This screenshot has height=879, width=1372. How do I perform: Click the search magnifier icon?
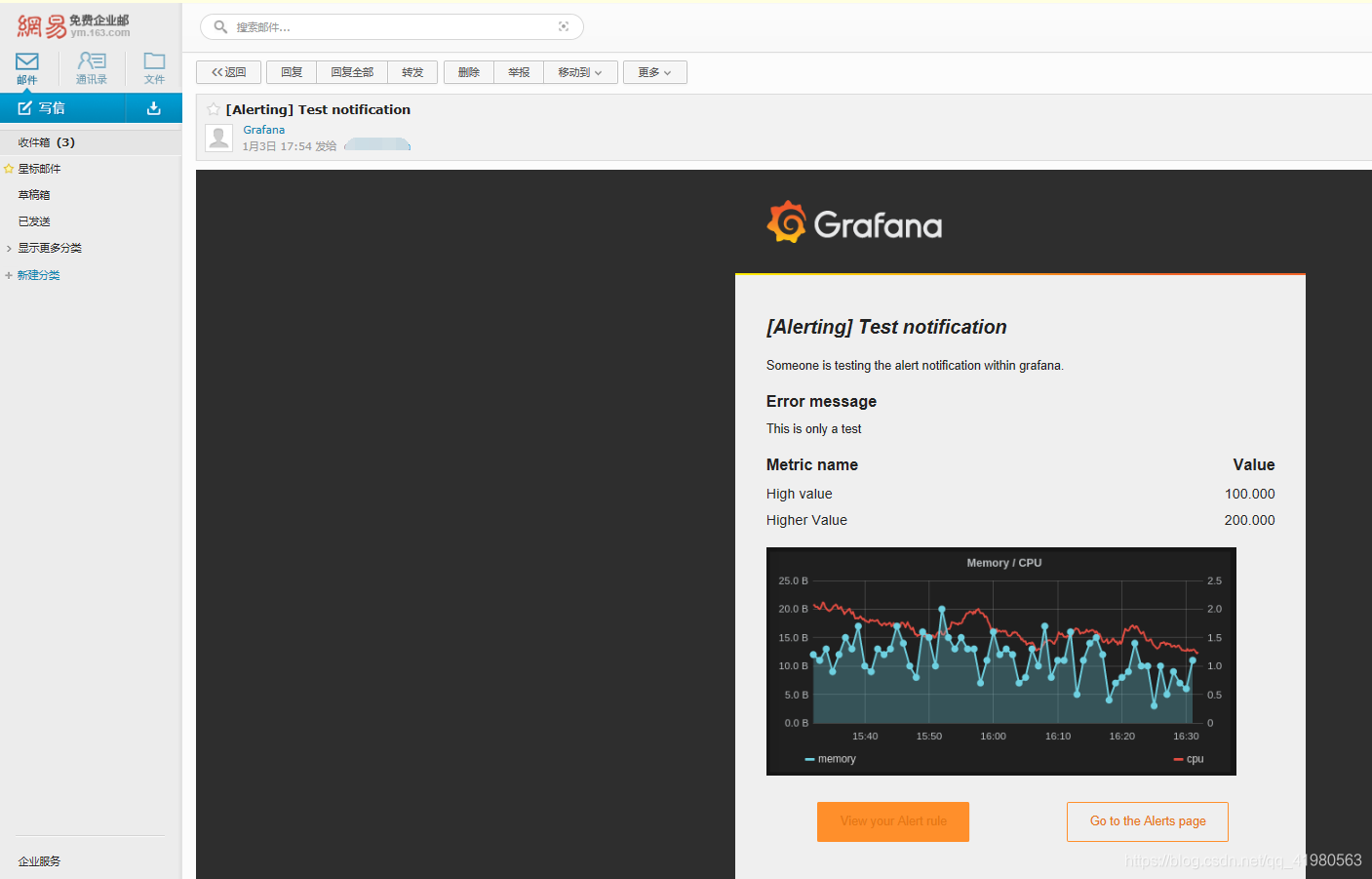(x=220, y=27)
